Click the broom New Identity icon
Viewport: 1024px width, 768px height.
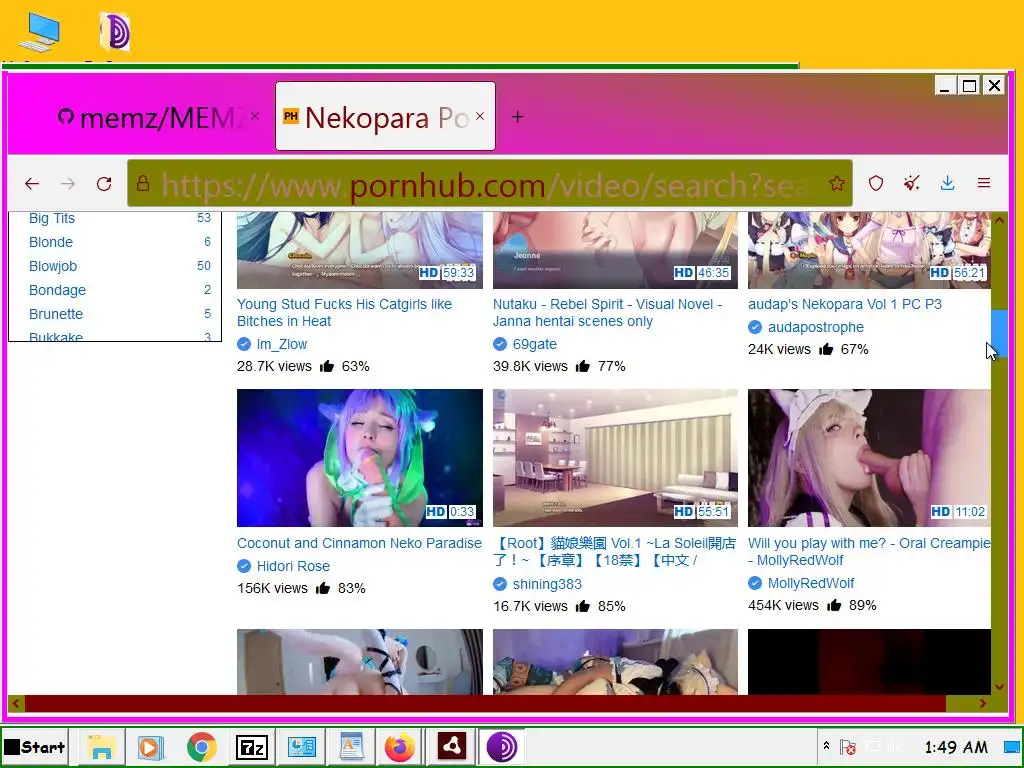pyautogui.click(x=912, y=184)
